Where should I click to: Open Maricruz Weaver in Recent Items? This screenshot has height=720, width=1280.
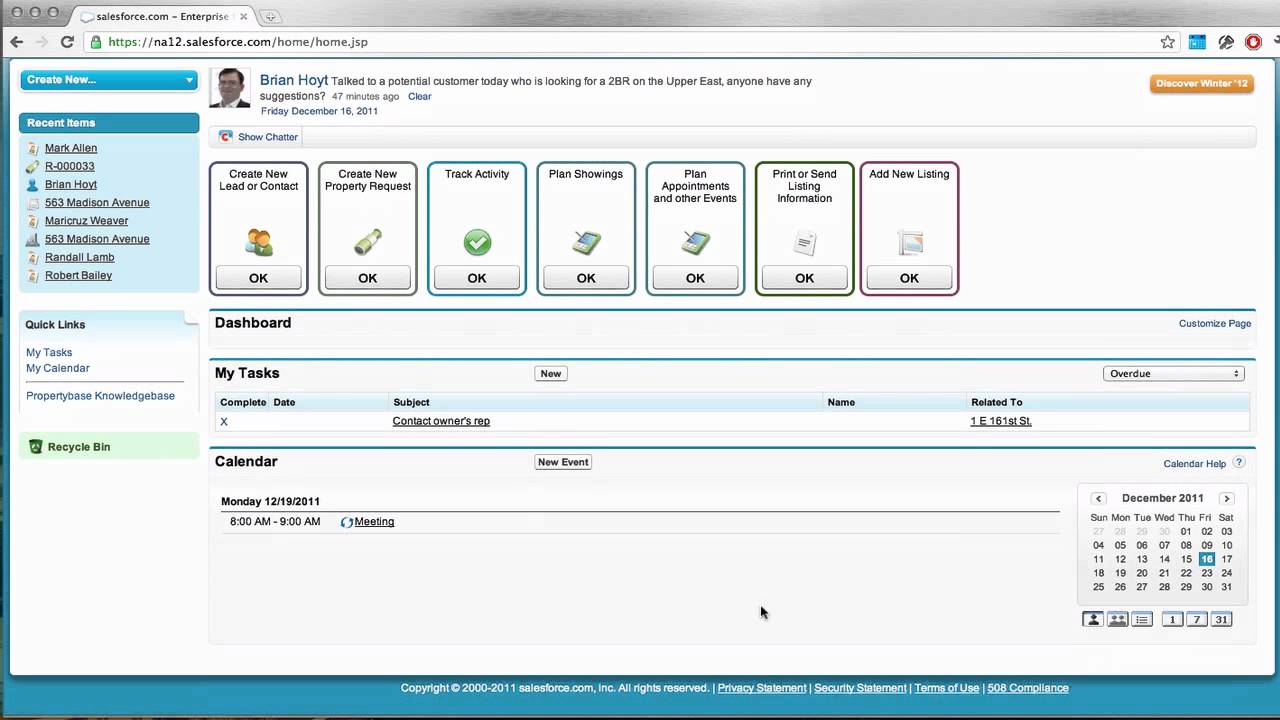click(87, 221)
